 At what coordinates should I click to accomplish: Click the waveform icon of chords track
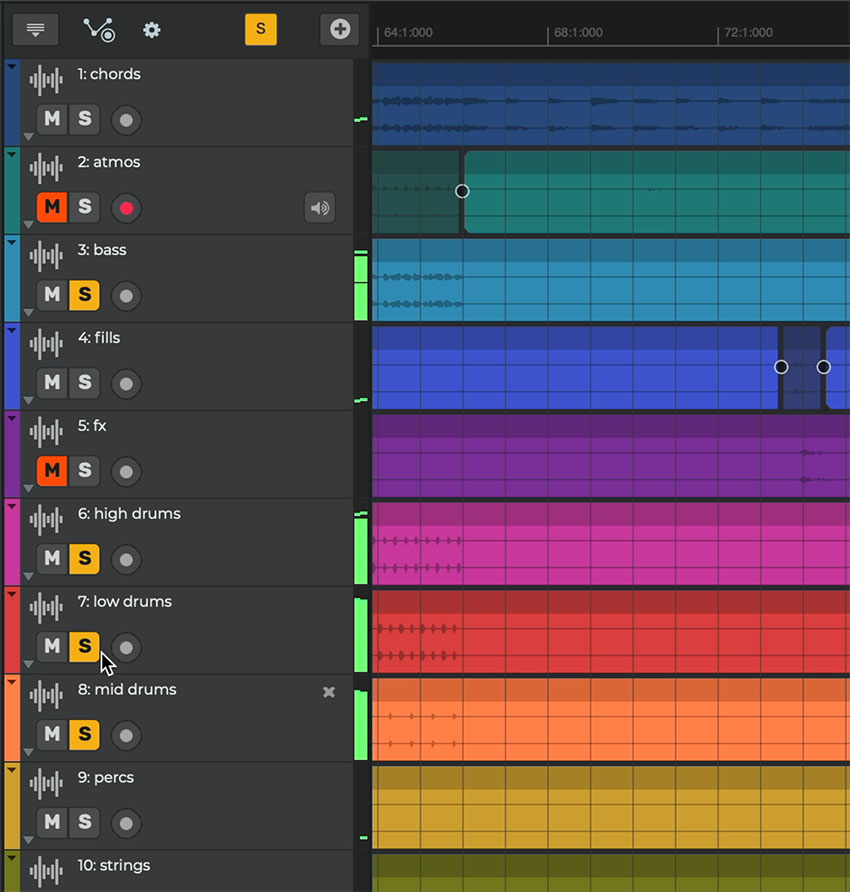tap(46, 81)
